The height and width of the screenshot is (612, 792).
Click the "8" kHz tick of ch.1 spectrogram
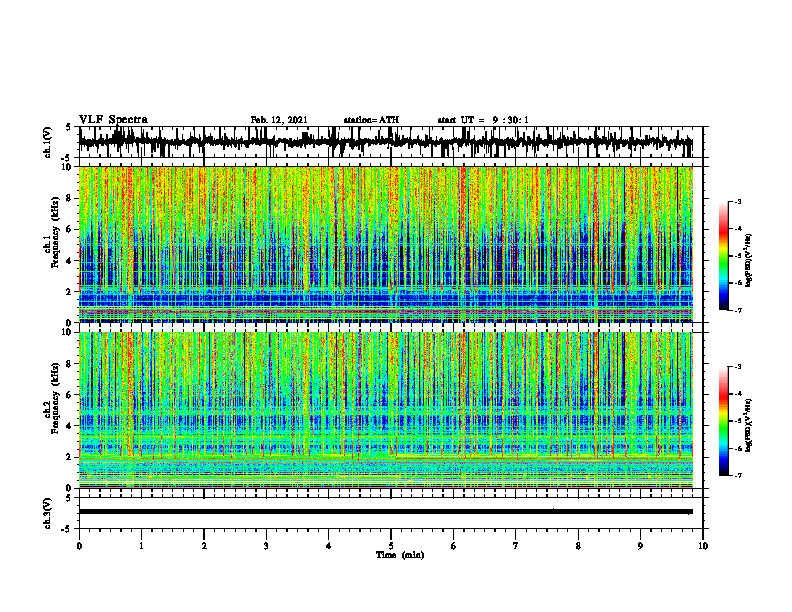click(69, 198)
